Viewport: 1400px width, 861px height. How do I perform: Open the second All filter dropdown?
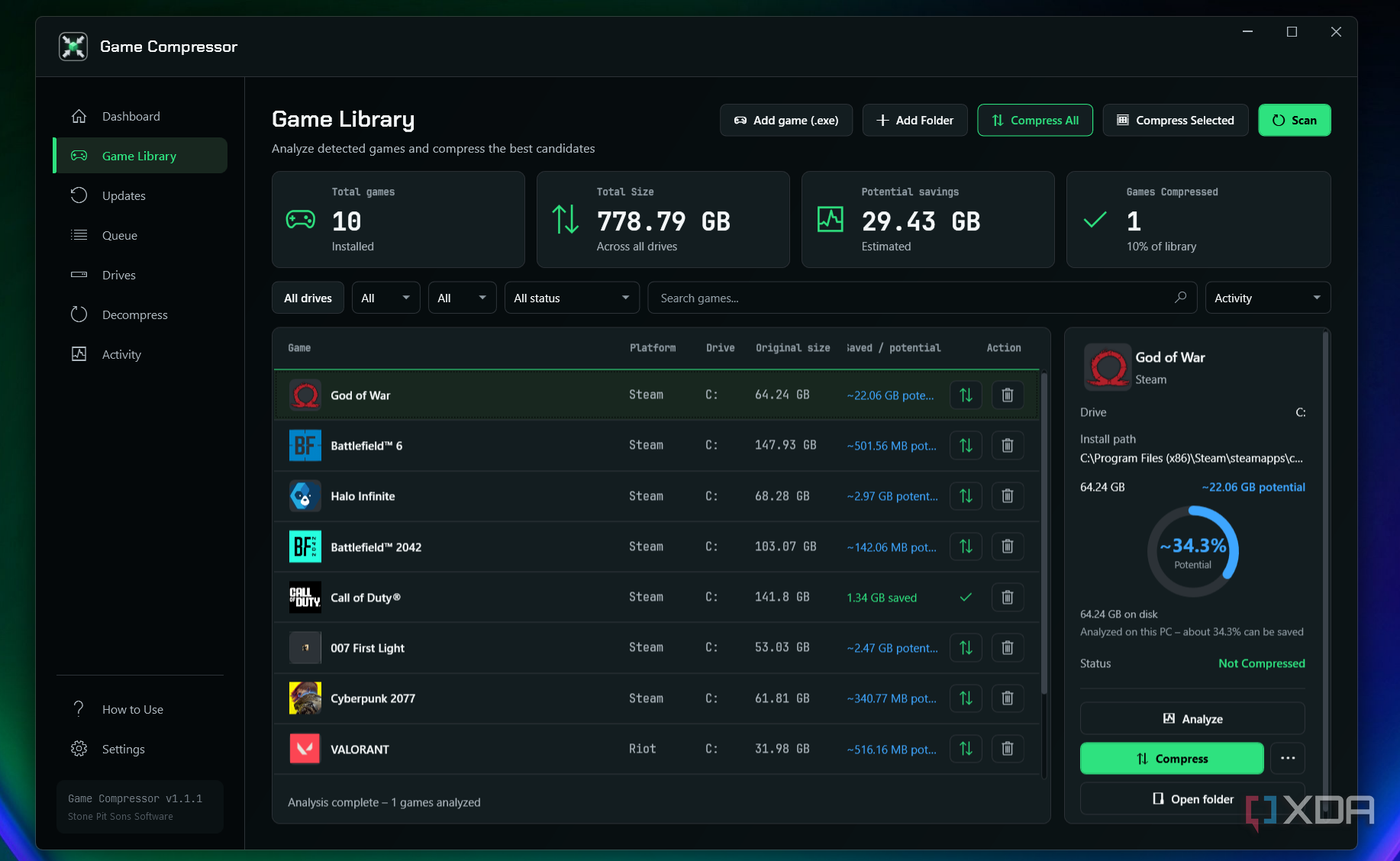462,298
